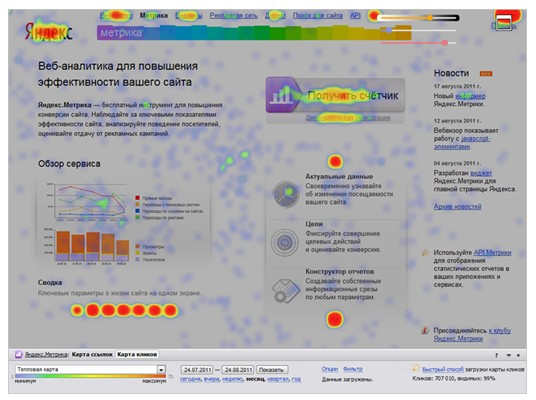Open the Отчет link
Screen dimensions: 536x400
330,369
